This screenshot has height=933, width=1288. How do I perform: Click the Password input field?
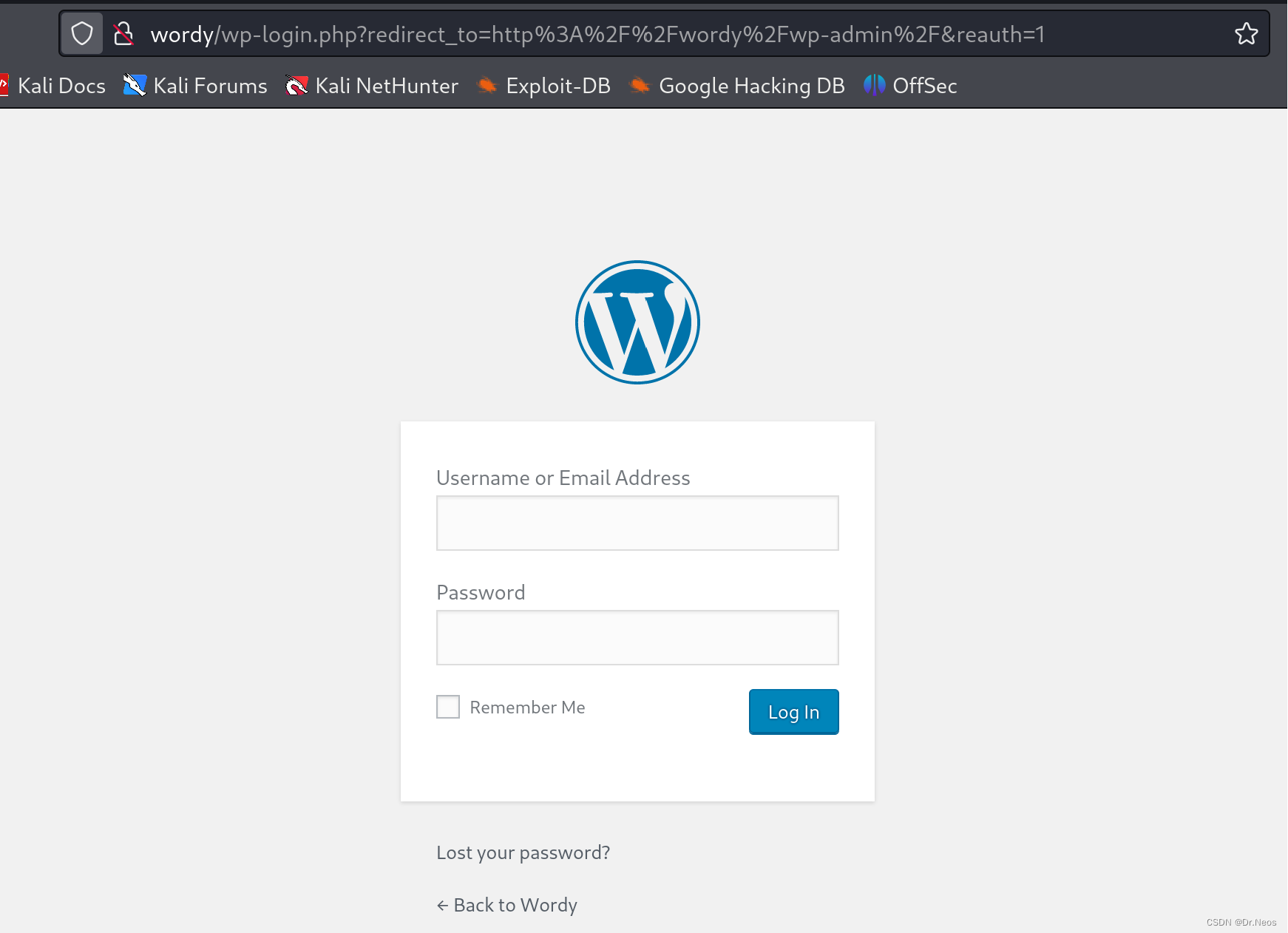637,637
